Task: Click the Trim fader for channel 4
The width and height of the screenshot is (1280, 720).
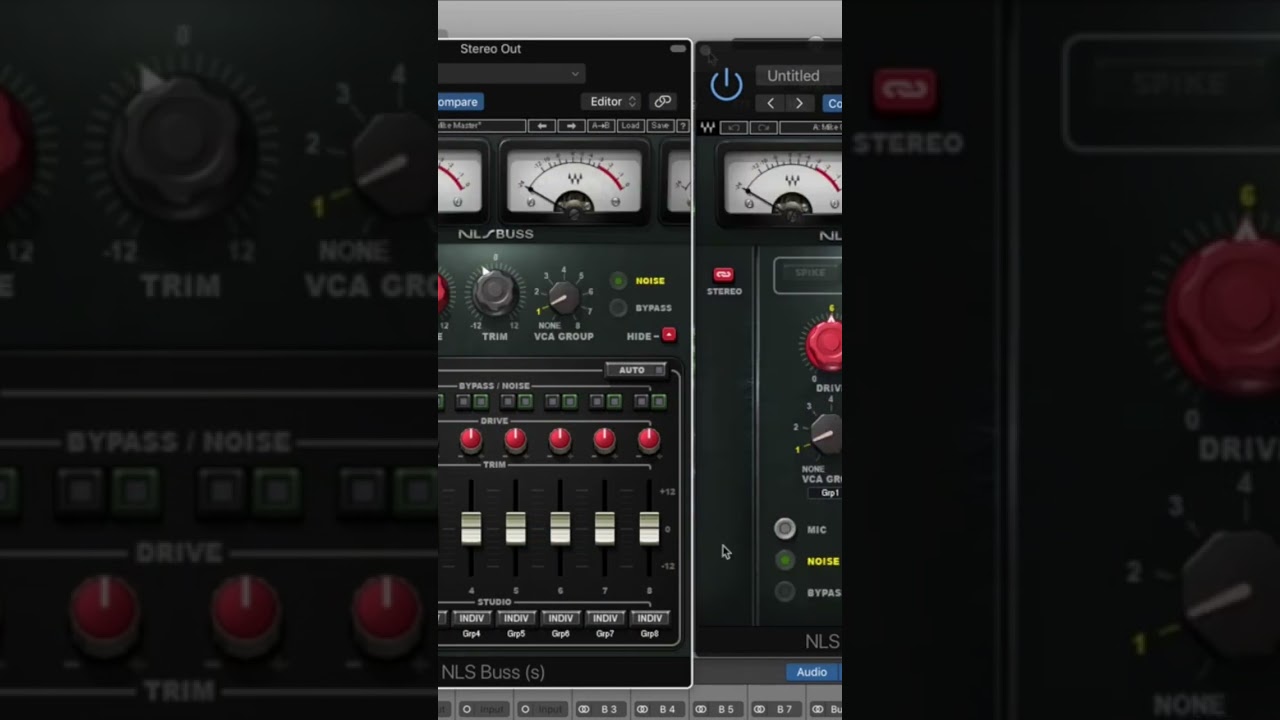Action: (x=471, y=528)
